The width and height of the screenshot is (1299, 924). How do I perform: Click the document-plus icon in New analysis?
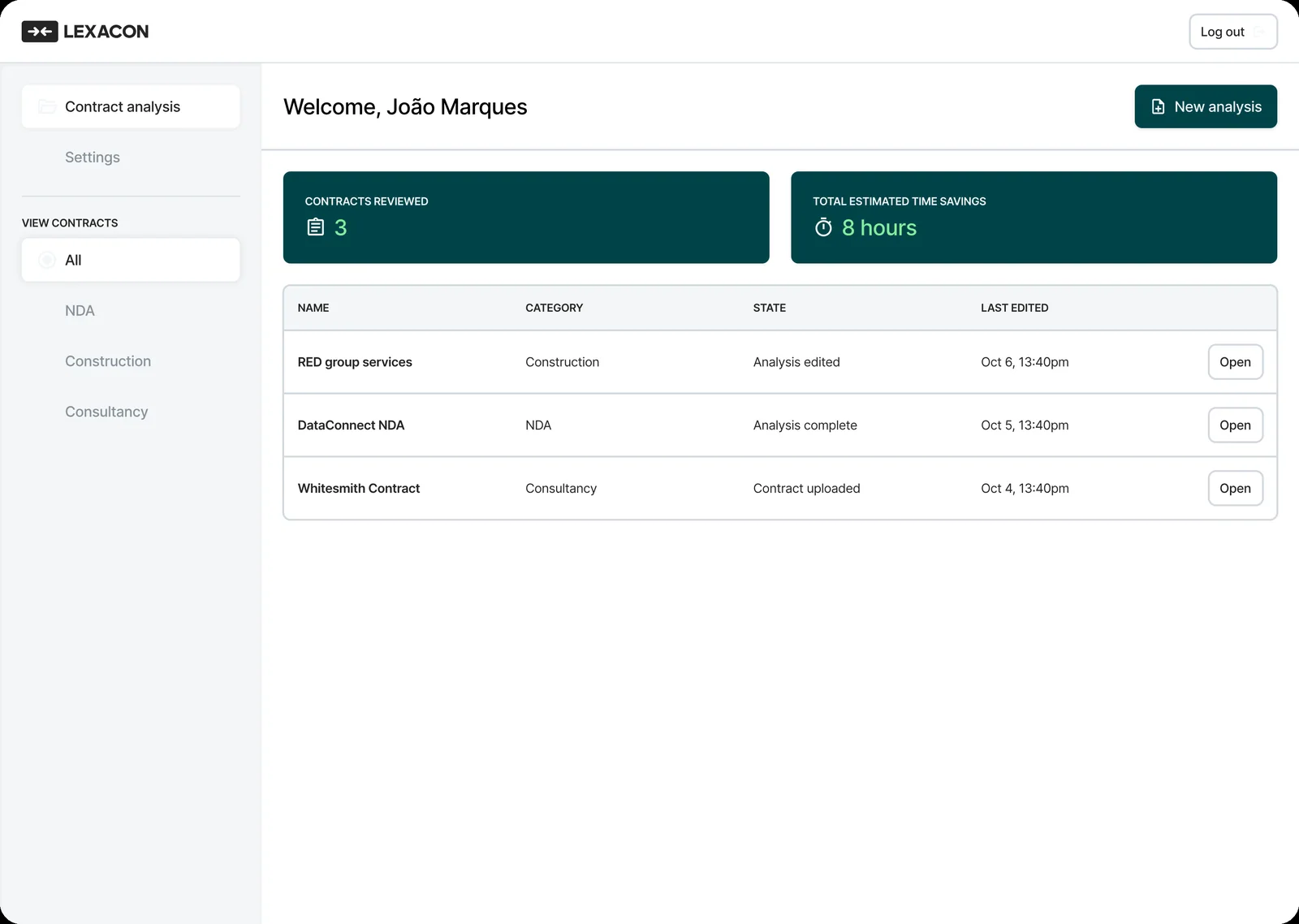point(1159,106)
